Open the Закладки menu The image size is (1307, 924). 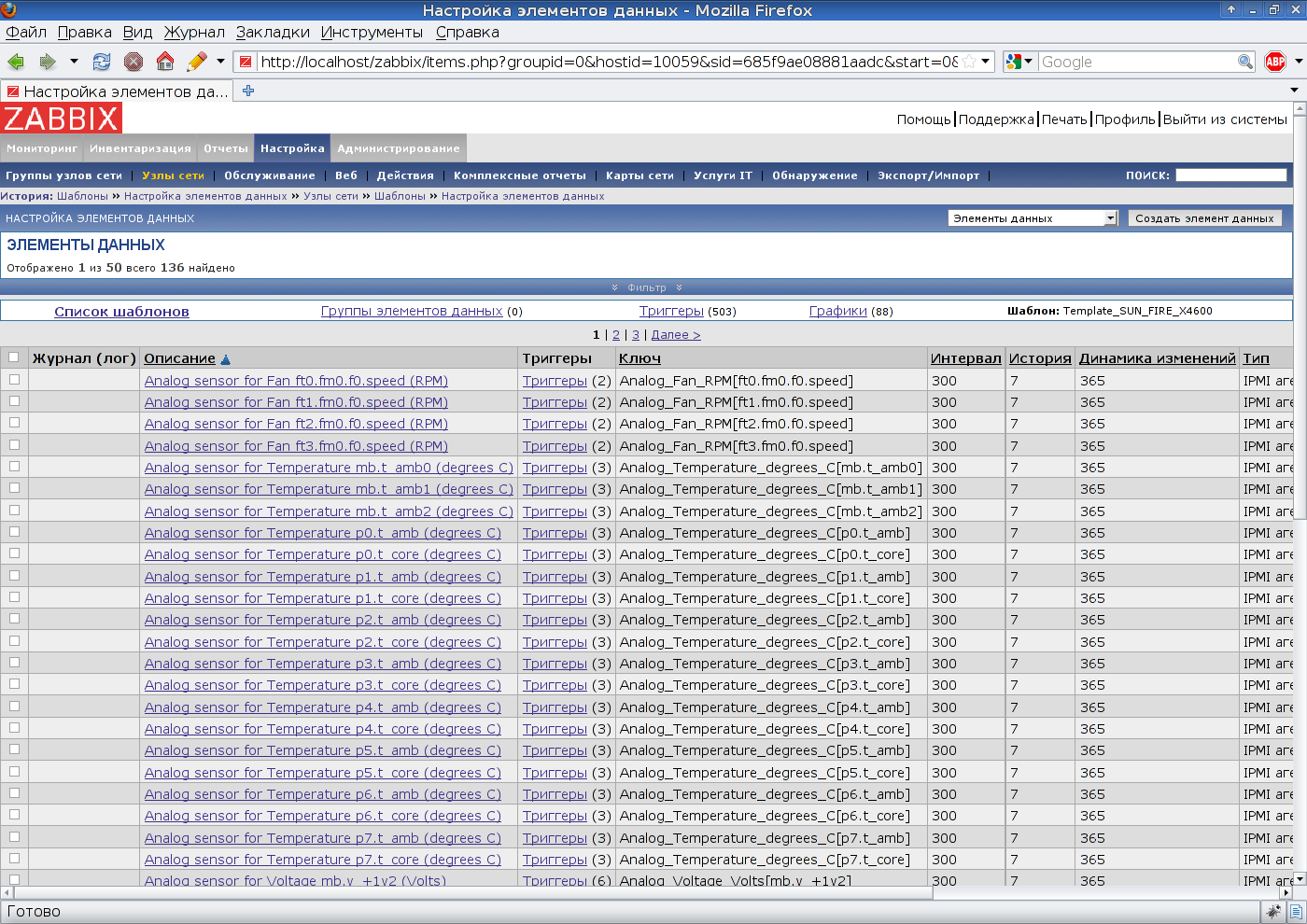click(x=273, y=32)
